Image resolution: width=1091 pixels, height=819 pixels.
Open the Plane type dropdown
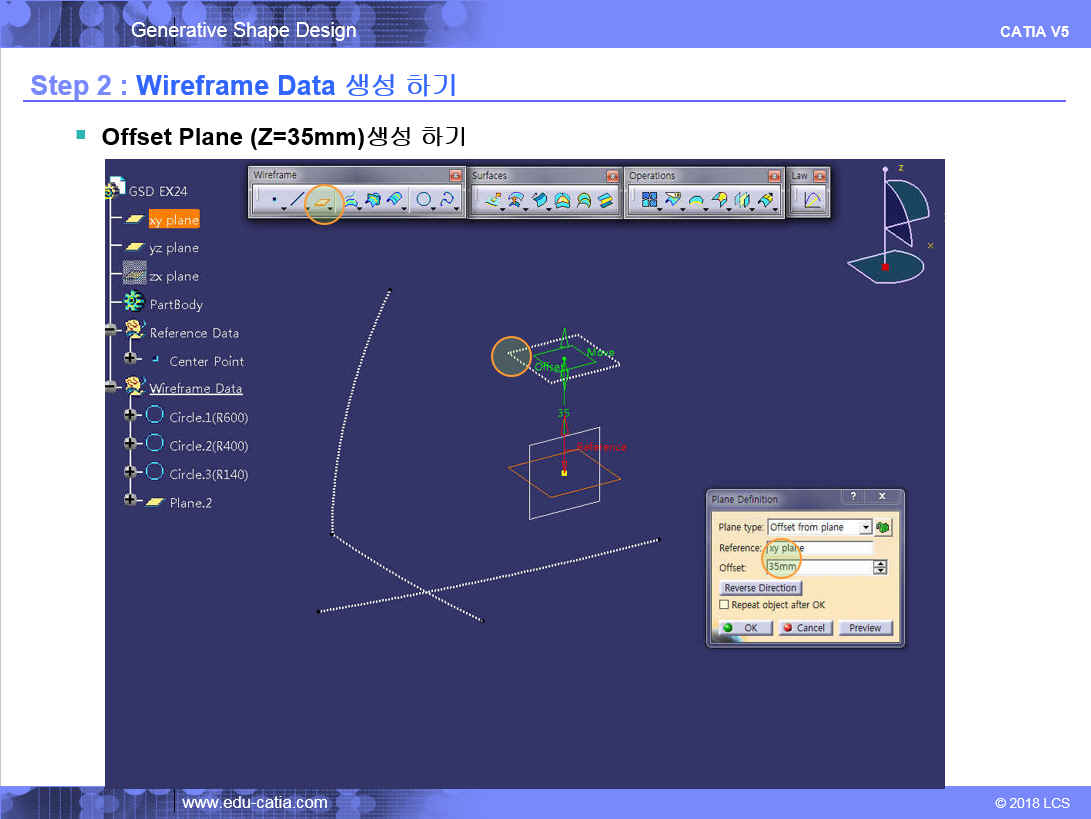pyautogui.click(x=865, y=528)
